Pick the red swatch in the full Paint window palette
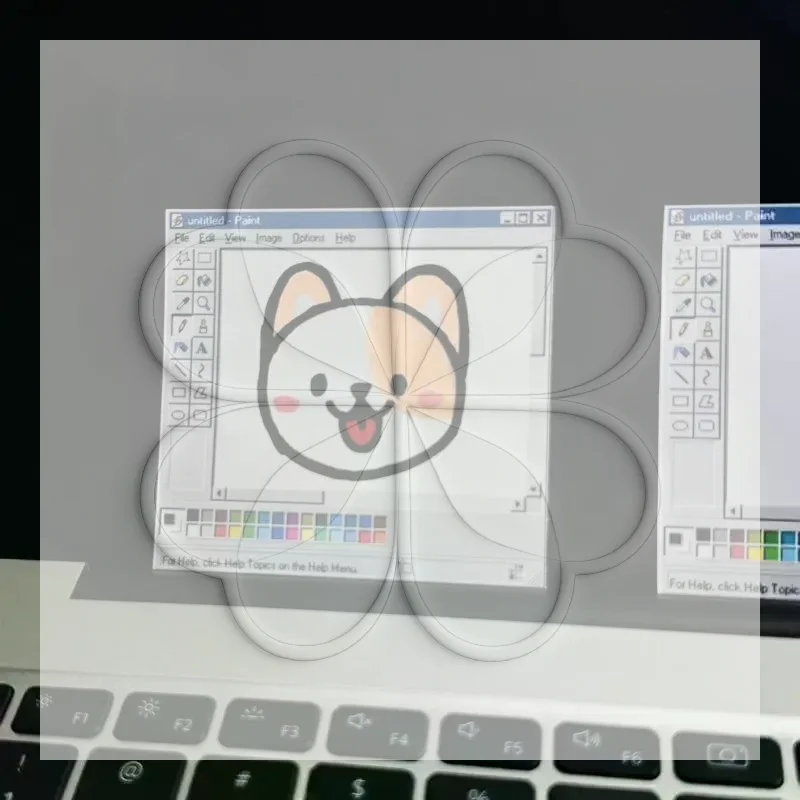The height and width of the screenshot is (800, 800). pyautogui.click(x=221, y=532)
